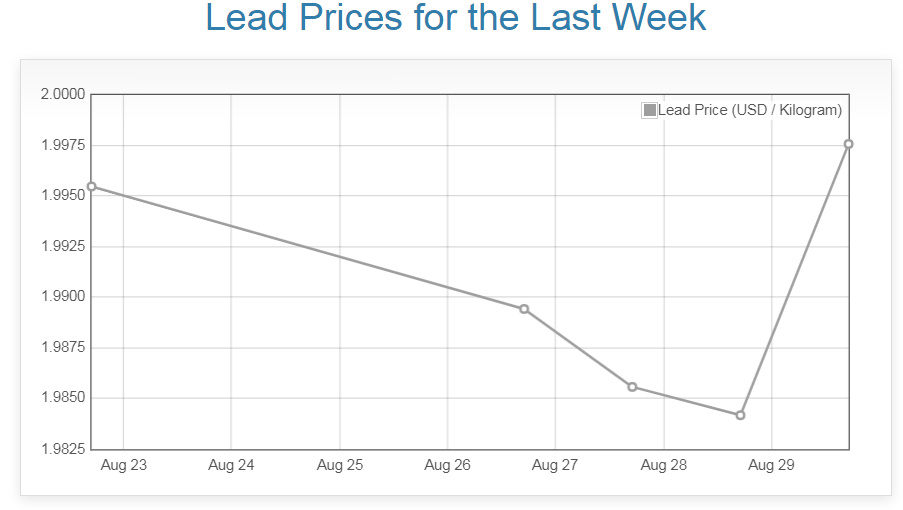Click the Aug 28 x-axis label
Image resolution: width=903 pixels, height=510 pixels.
tap(663, 465)
